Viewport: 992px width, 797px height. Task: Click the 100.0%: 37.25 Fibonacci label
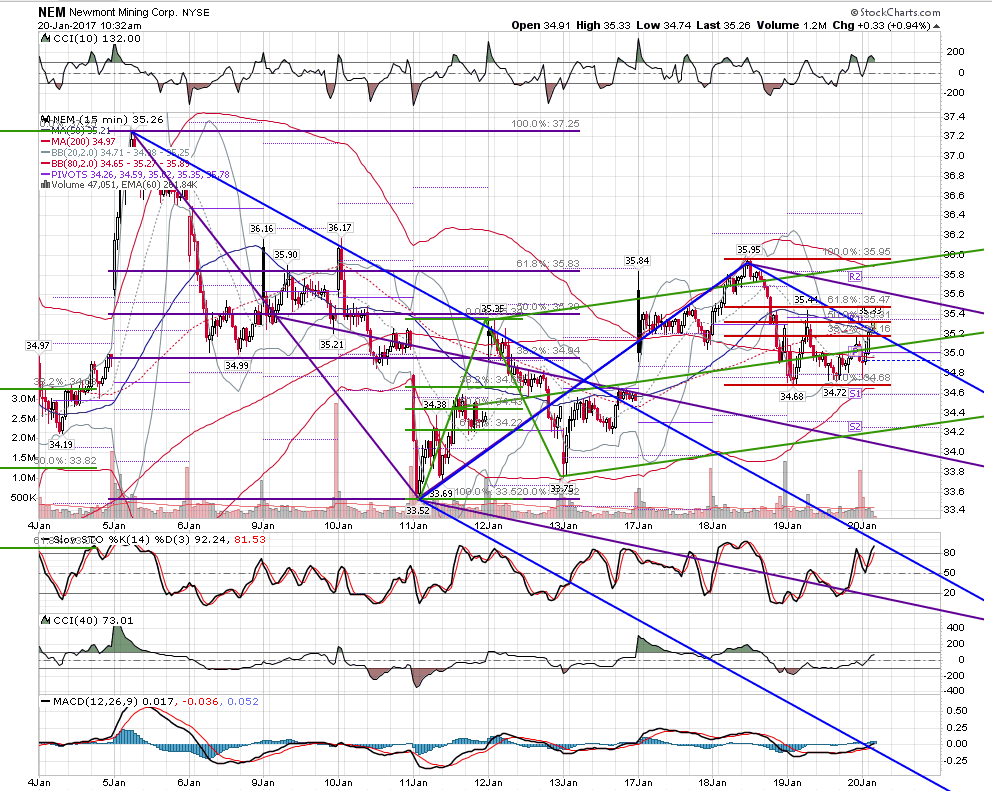tap(545, 123)
